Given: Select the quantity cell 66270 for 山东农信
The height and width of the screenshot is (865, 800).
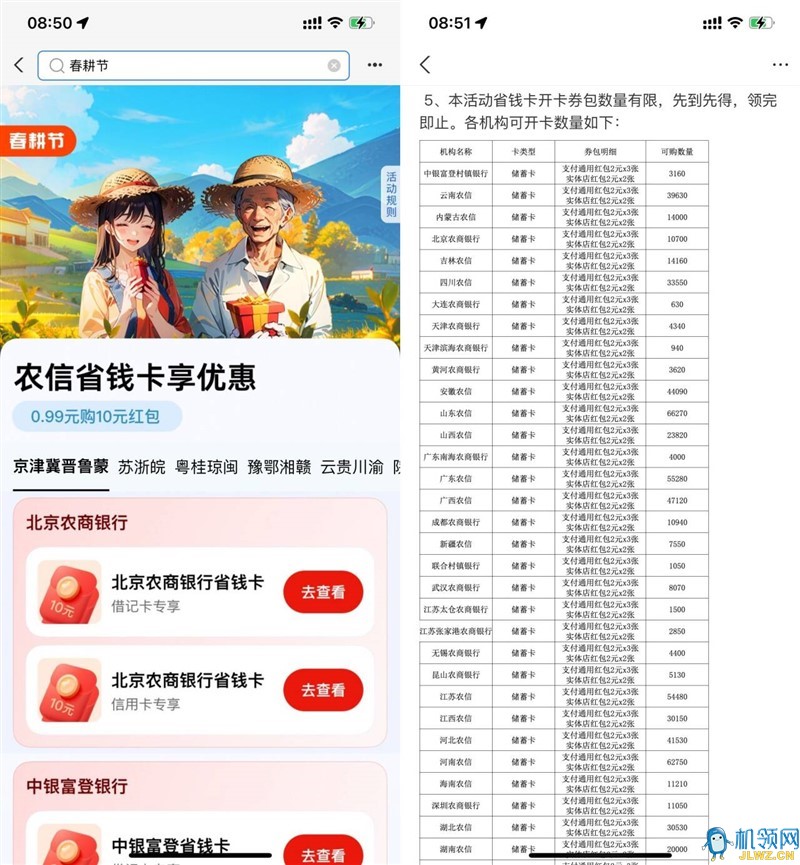Looking at the screenshot, I should tap(677, 413).
